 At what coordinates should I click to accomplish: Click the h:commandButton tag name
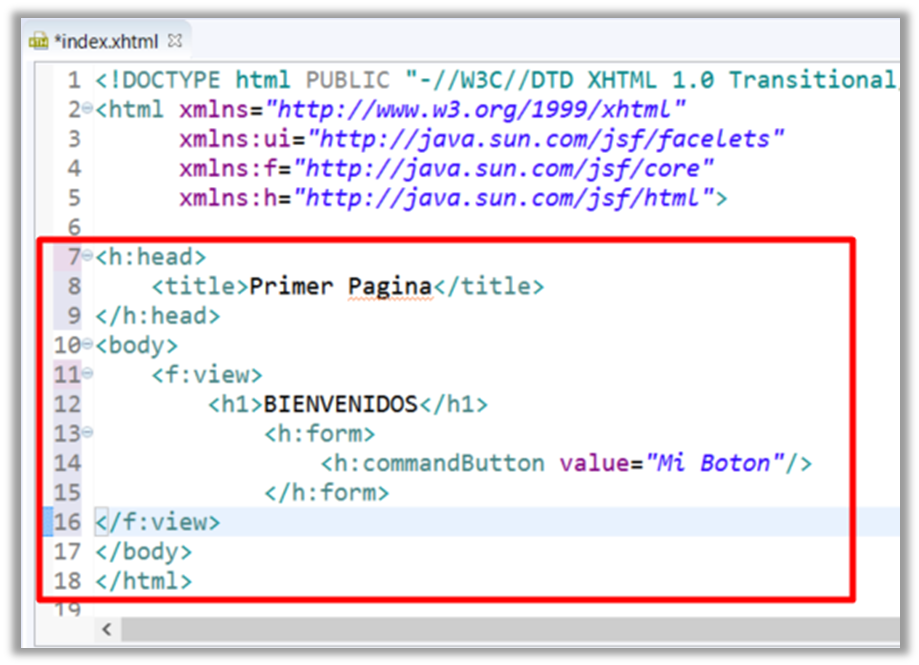tap(438, 463)
